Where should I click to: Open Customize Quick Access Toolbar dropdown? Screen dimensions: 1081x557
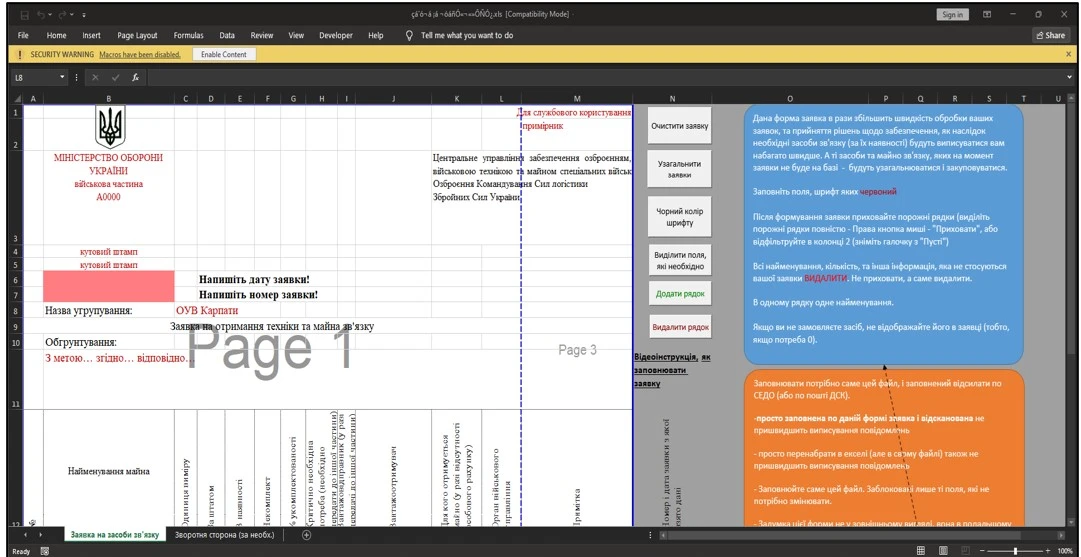point(83,14)
